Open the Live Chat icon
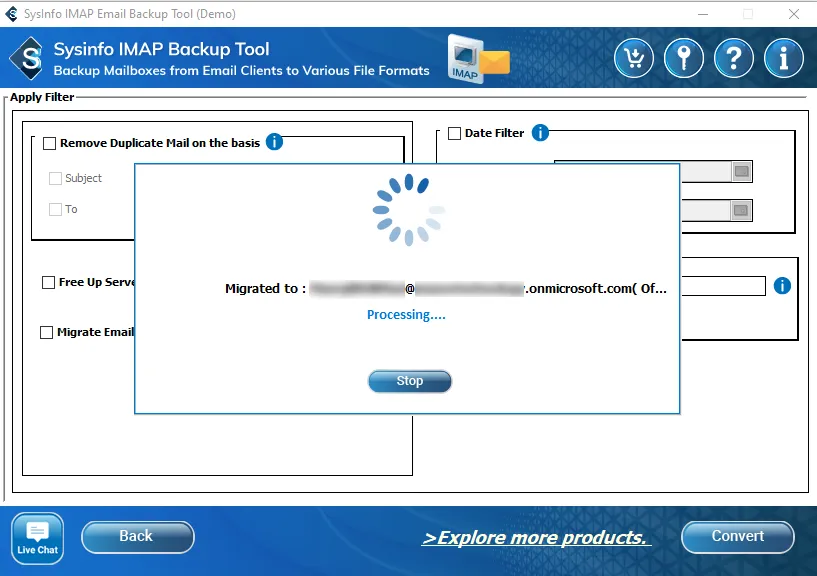The height and width of the screenshot is (576, 817). [38, 538]
